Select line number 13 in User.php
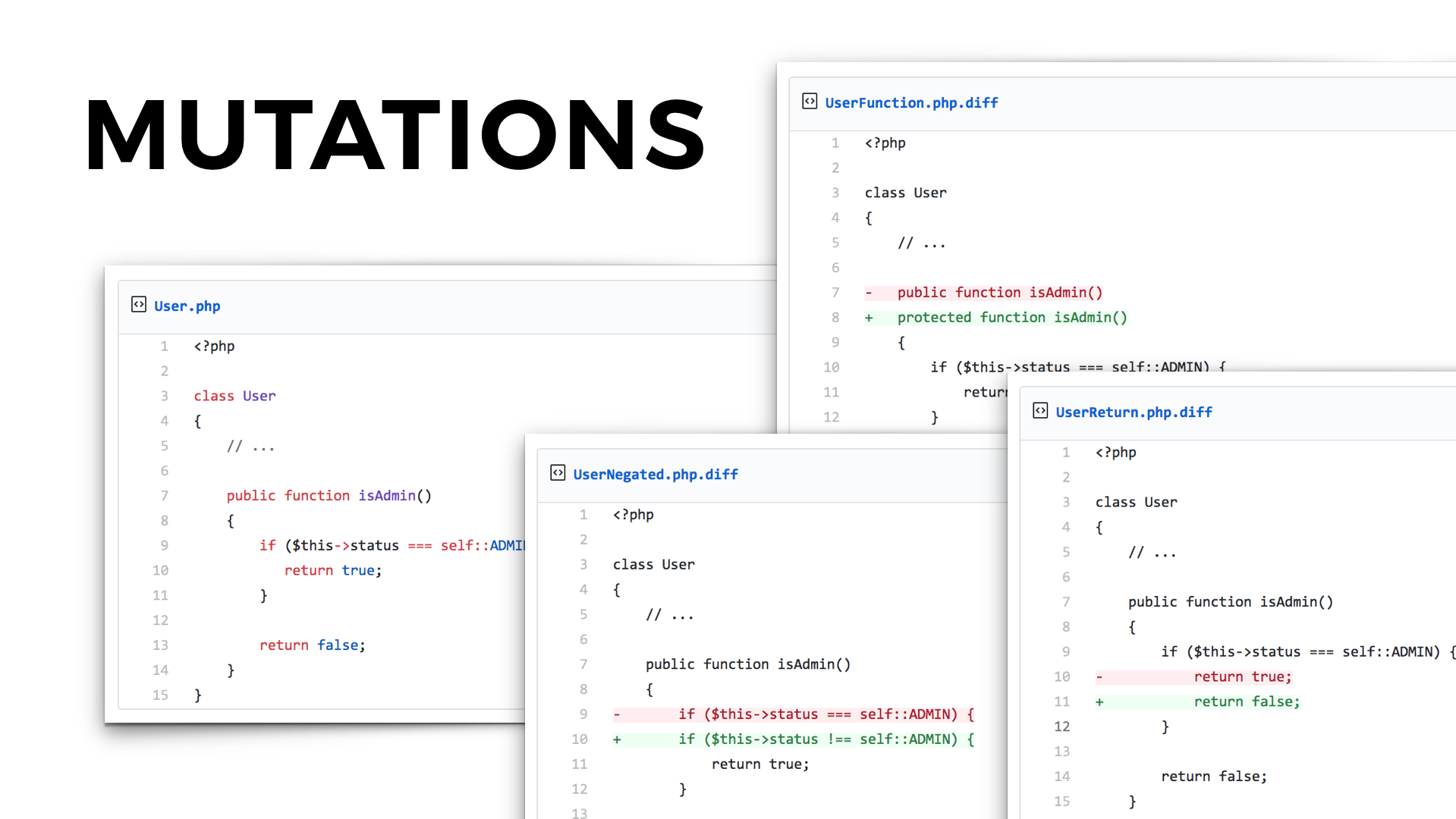Image resolution: width=1456 pixels, height=819 pixels. [160, 645]
